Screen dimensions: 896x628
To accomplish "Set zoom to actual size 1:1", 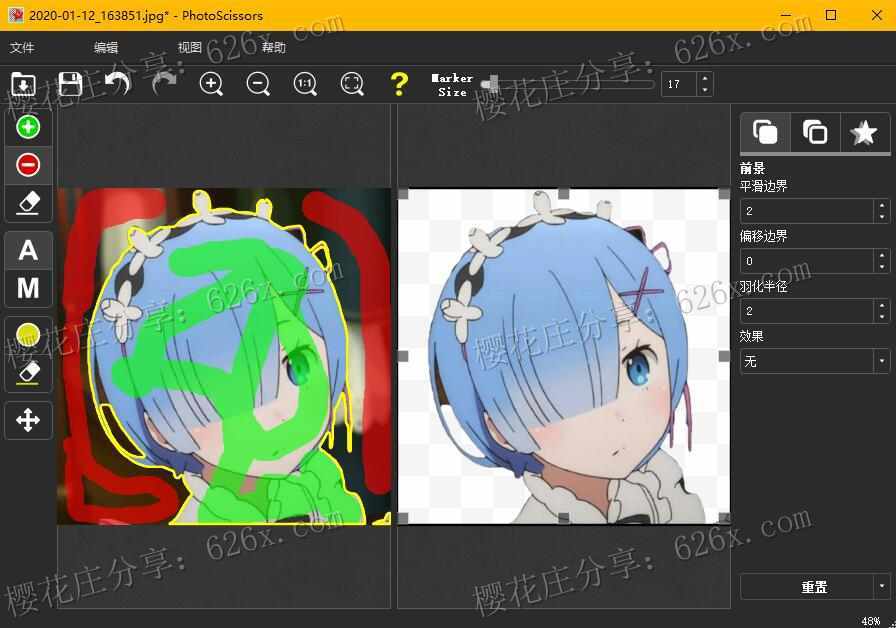I will [x=305, y=84].
